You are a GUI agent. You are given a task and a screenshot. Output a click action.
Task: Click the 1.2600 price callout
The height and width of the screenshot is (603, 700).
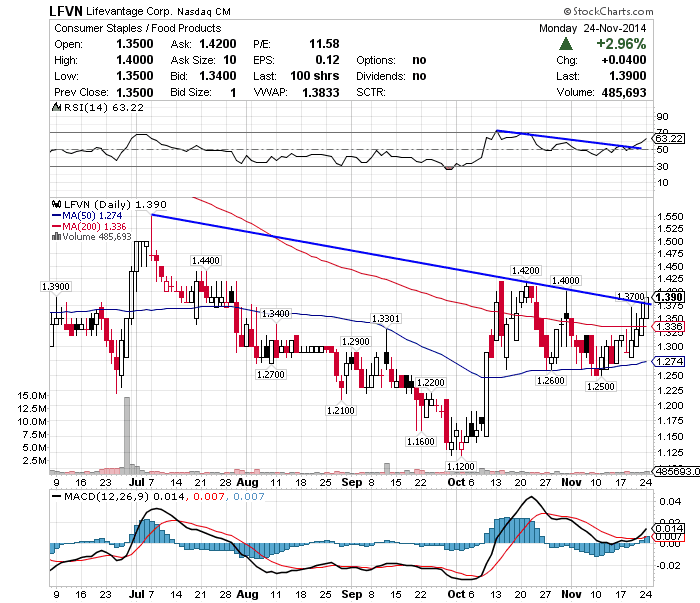pyautogui.click(x=551, y=380)
